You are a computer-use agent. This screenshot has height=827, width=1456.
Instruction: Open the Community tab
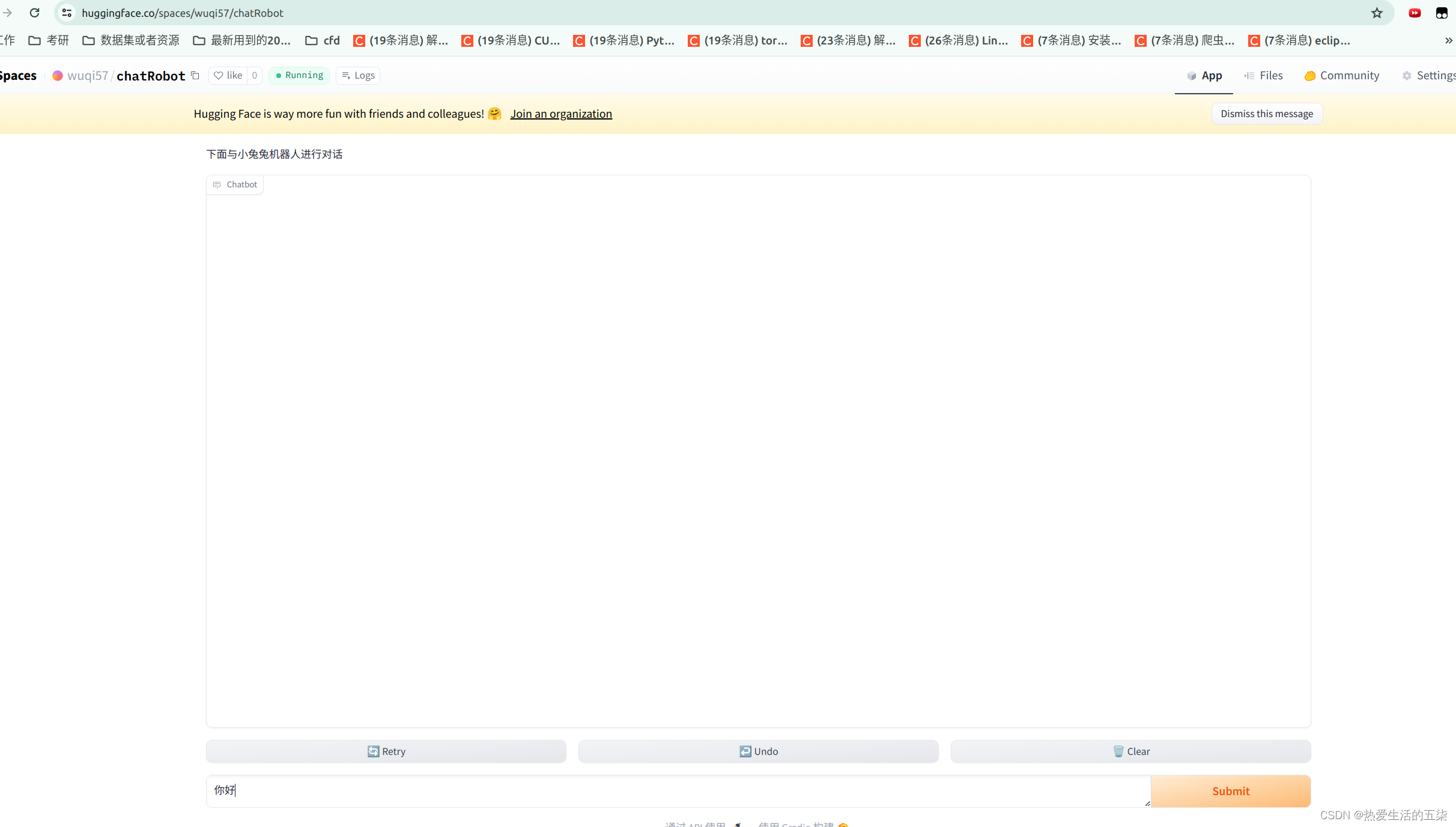1342,76
